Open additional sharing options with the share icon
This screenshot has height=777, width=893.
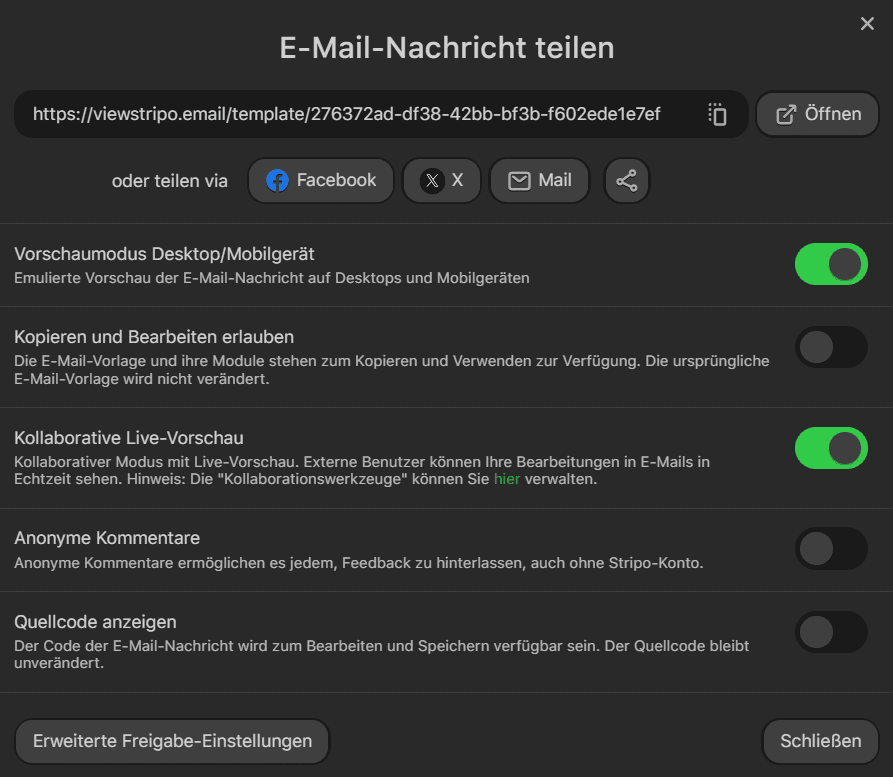(627, 181)
